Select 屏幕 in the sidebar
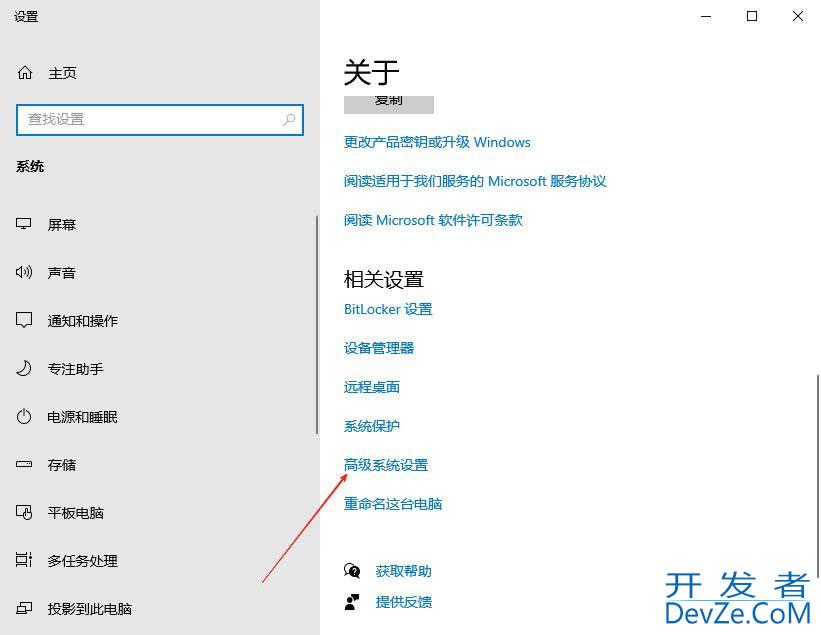Screen dimensions: 821x635 (x=62, y=225)
